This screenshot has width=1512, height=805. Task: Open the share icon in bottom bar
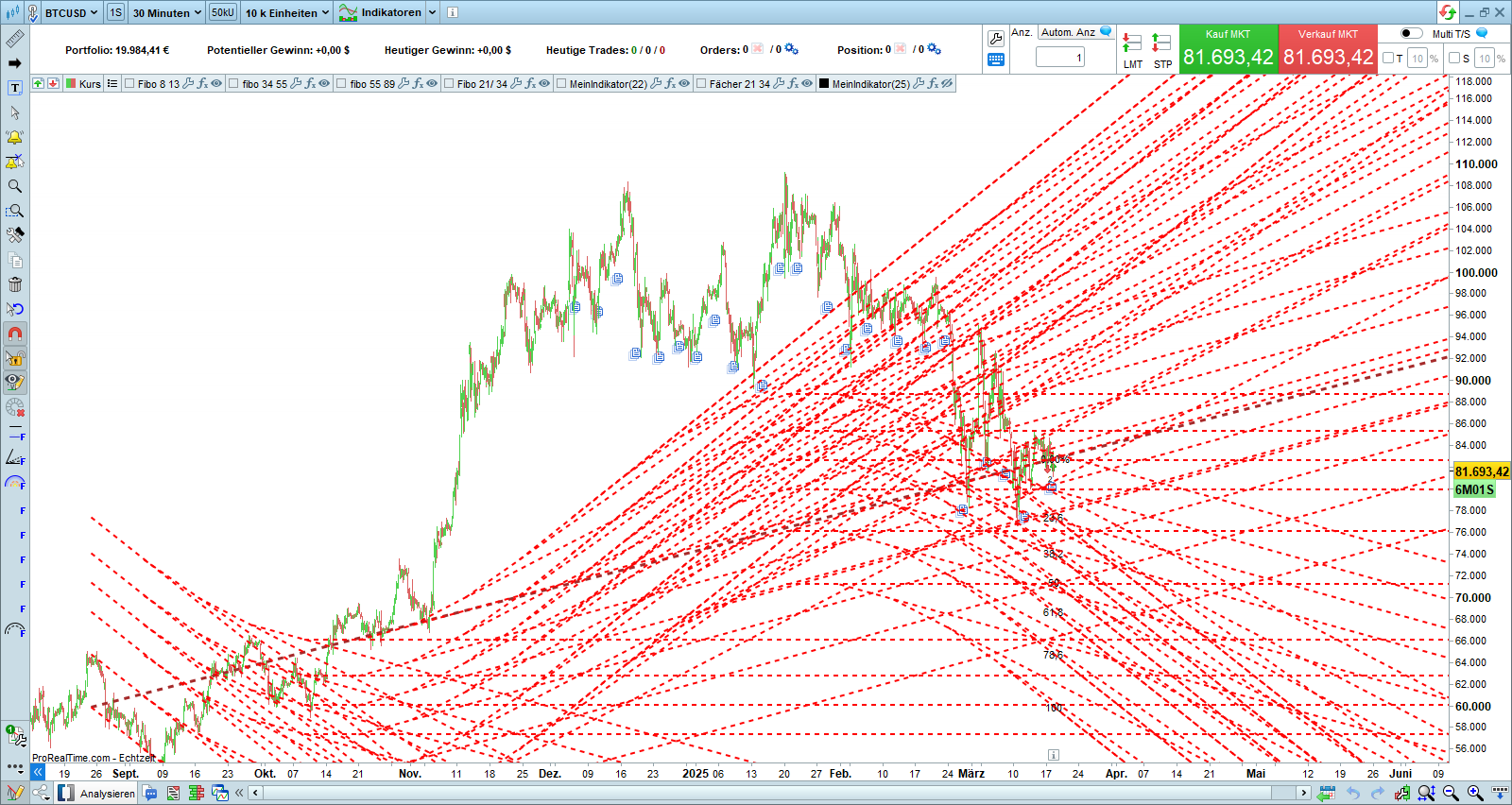(x=41, y=794)
